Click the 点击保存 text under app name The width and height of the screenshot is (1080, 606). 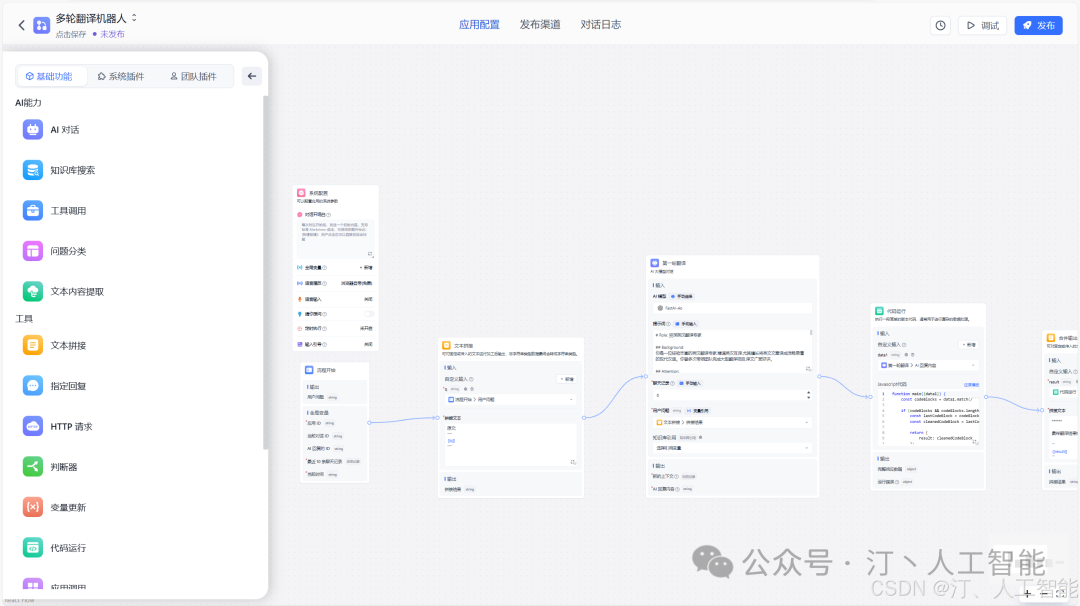pyautogui.click(x=71, y=34)
